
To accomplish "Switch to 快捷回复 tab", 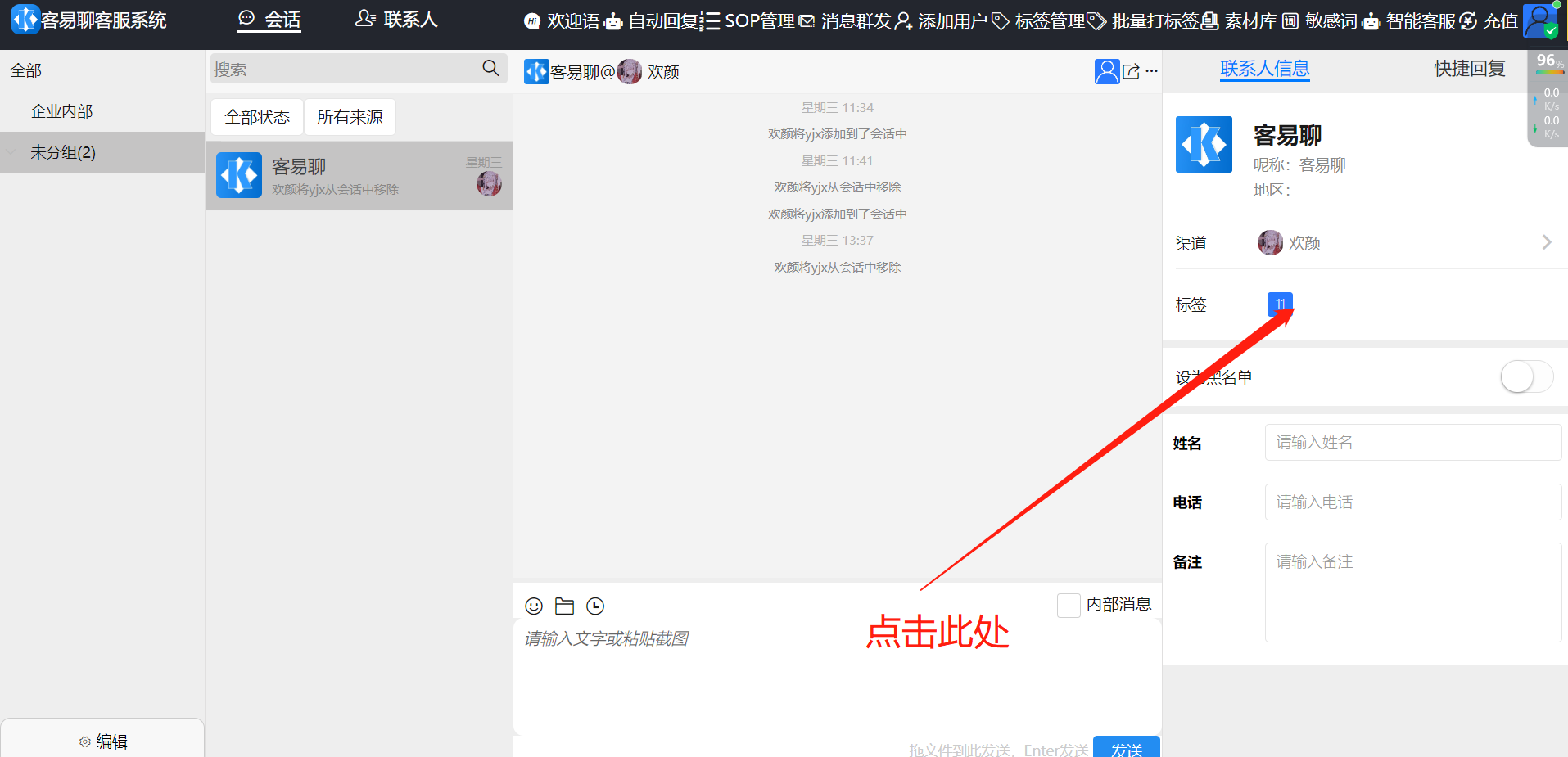I will click(x=1470, y=69).
